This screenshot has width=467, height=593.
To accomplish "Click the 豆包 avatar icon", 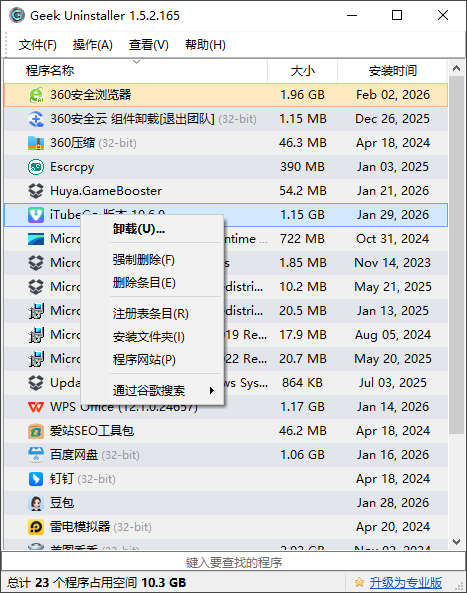I will tap(36, 503).
